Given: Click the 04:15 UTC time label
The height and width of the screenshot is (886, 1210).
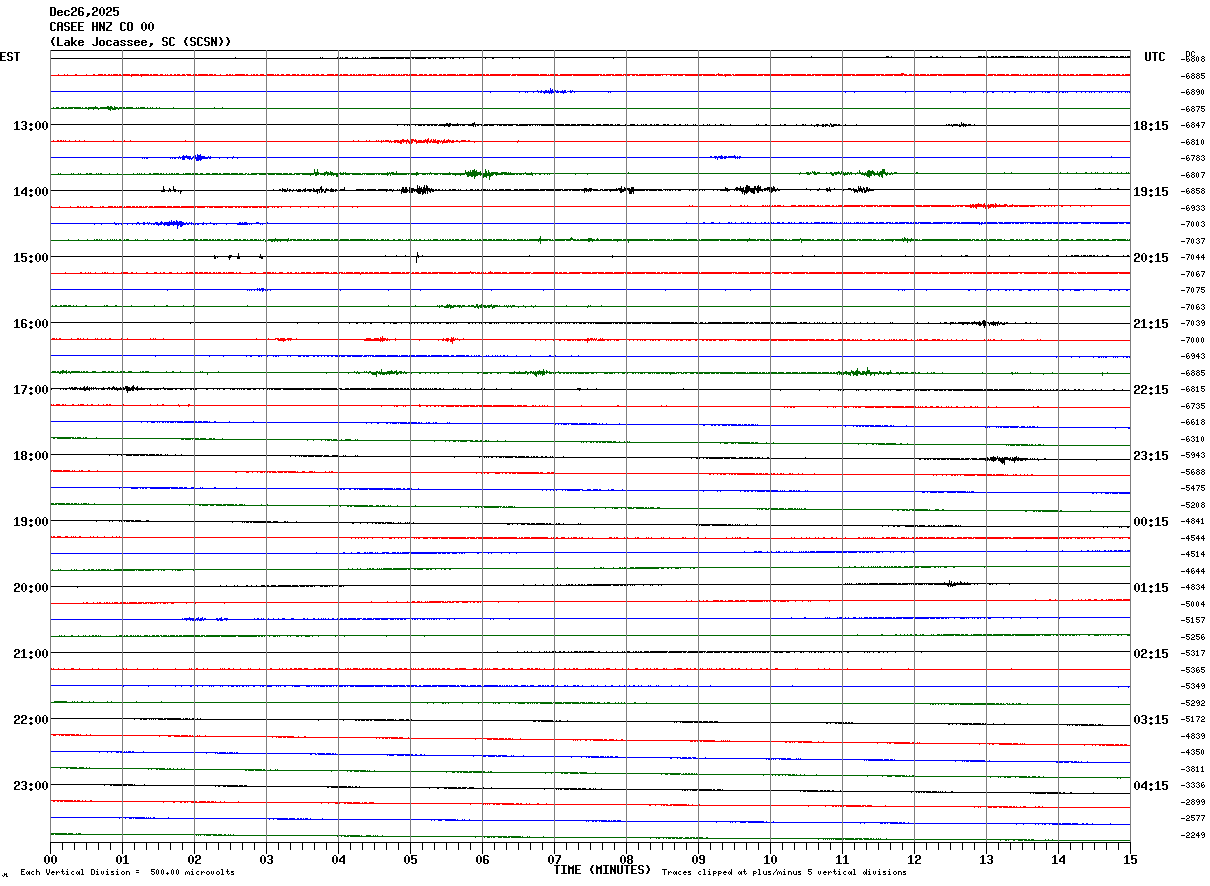Looking at the screenshot, I should tap(1151, 786).
